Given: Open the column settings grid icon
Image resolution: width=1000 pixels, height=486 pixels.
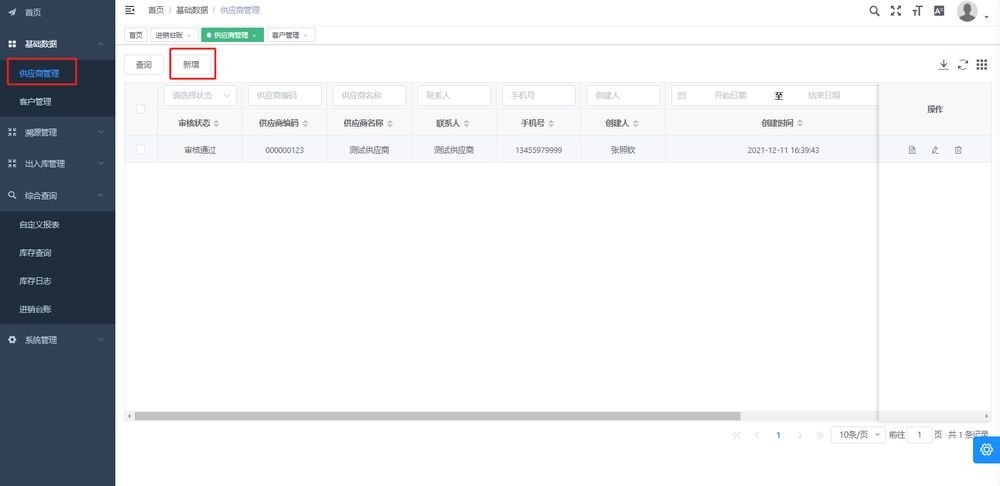Looking at the screenshot, I should tap(981, 64).
